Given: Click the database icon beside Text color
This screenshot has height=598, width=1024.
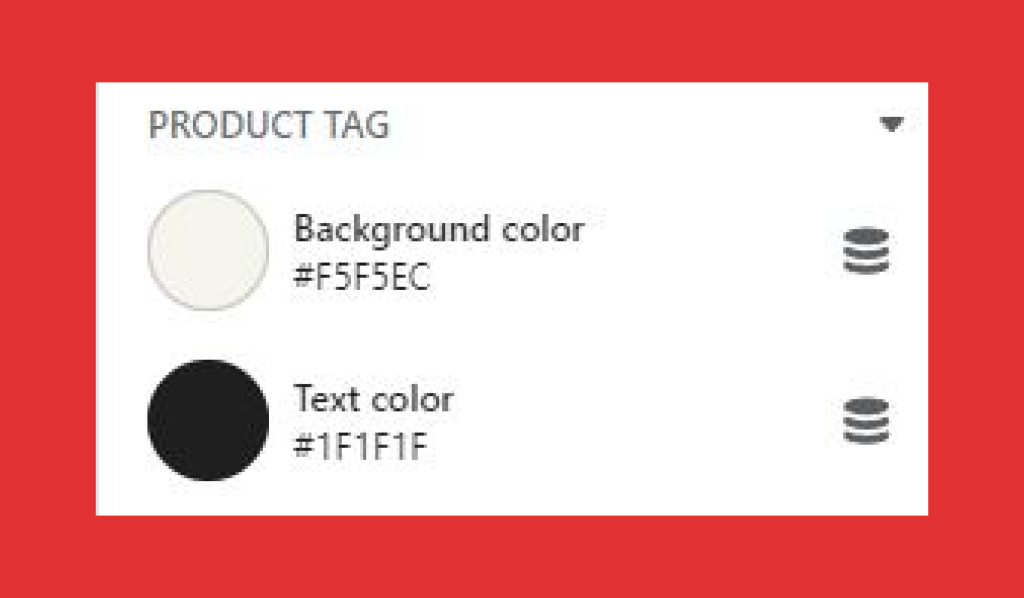Looking at the screenshot, I should 866,420.
